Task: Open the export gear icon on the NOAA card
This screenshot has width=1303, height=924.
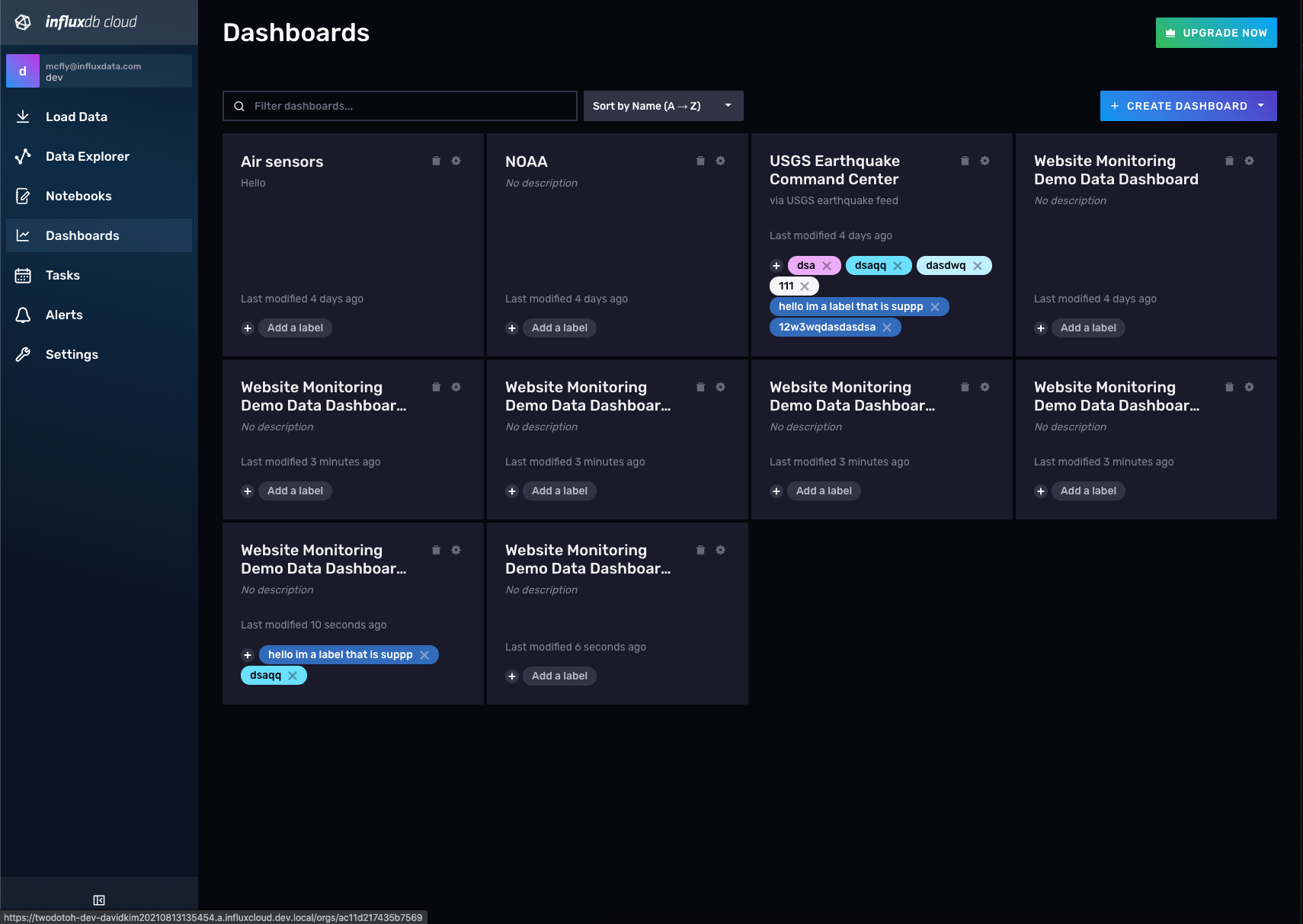Action: coord(720,161)
